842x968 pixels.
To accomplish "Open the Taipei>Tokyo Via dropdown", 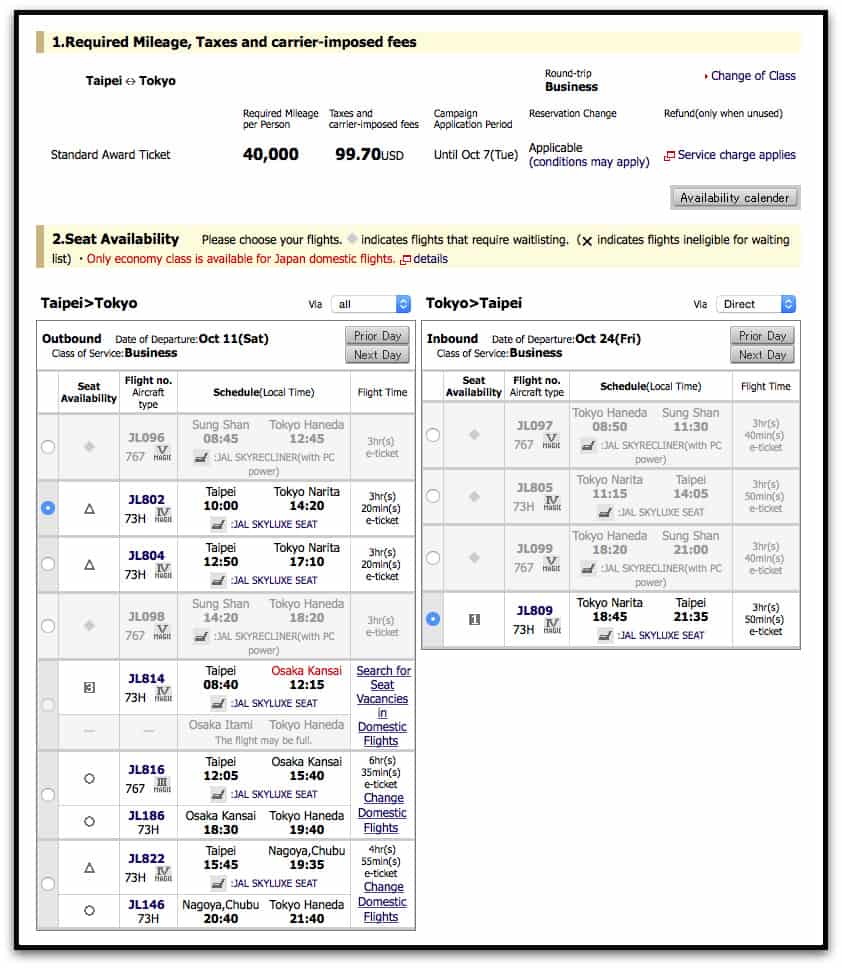I will tap(371, 304).
